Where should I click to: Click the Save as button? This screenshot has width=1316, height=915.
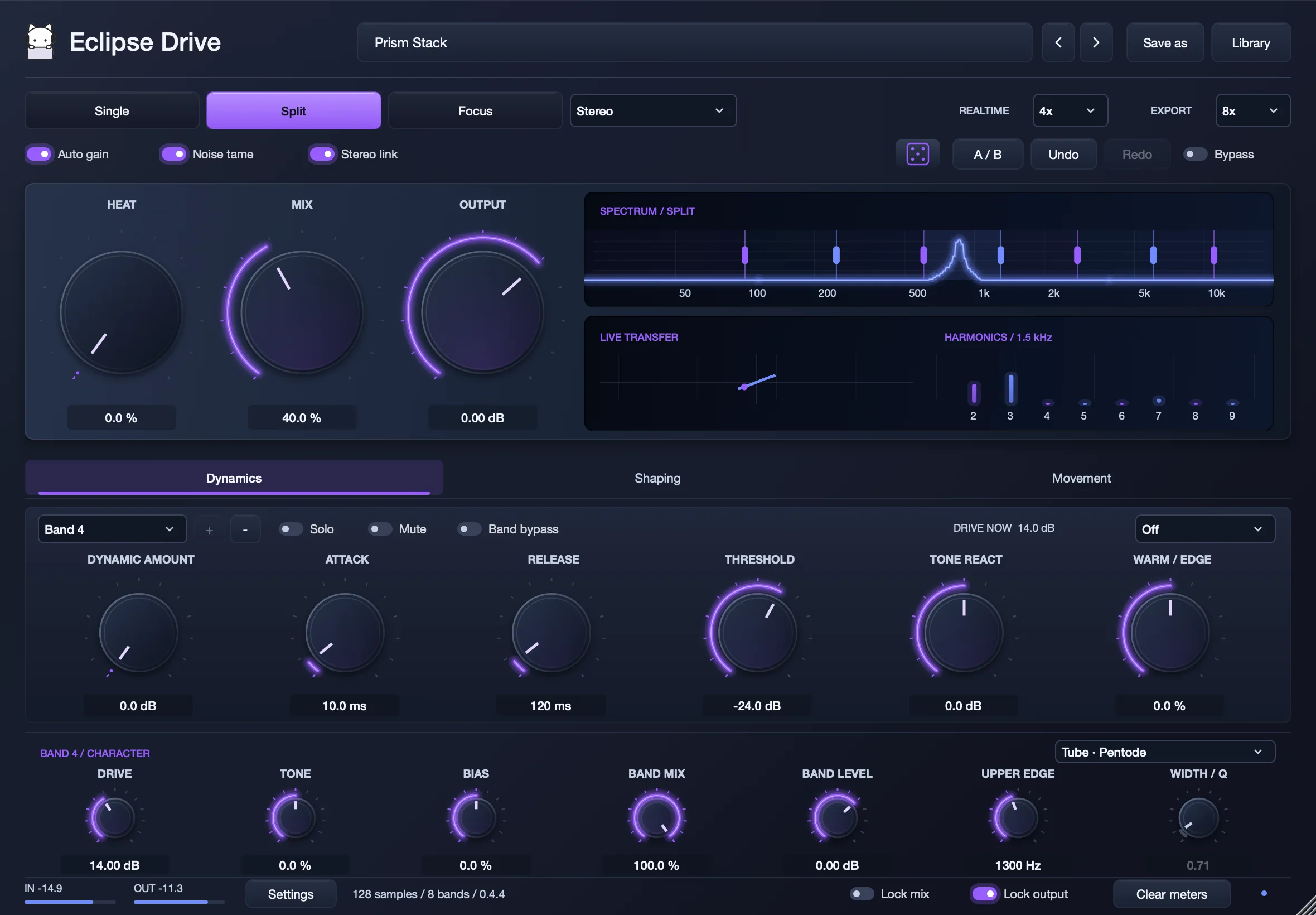coord(1165,42)
